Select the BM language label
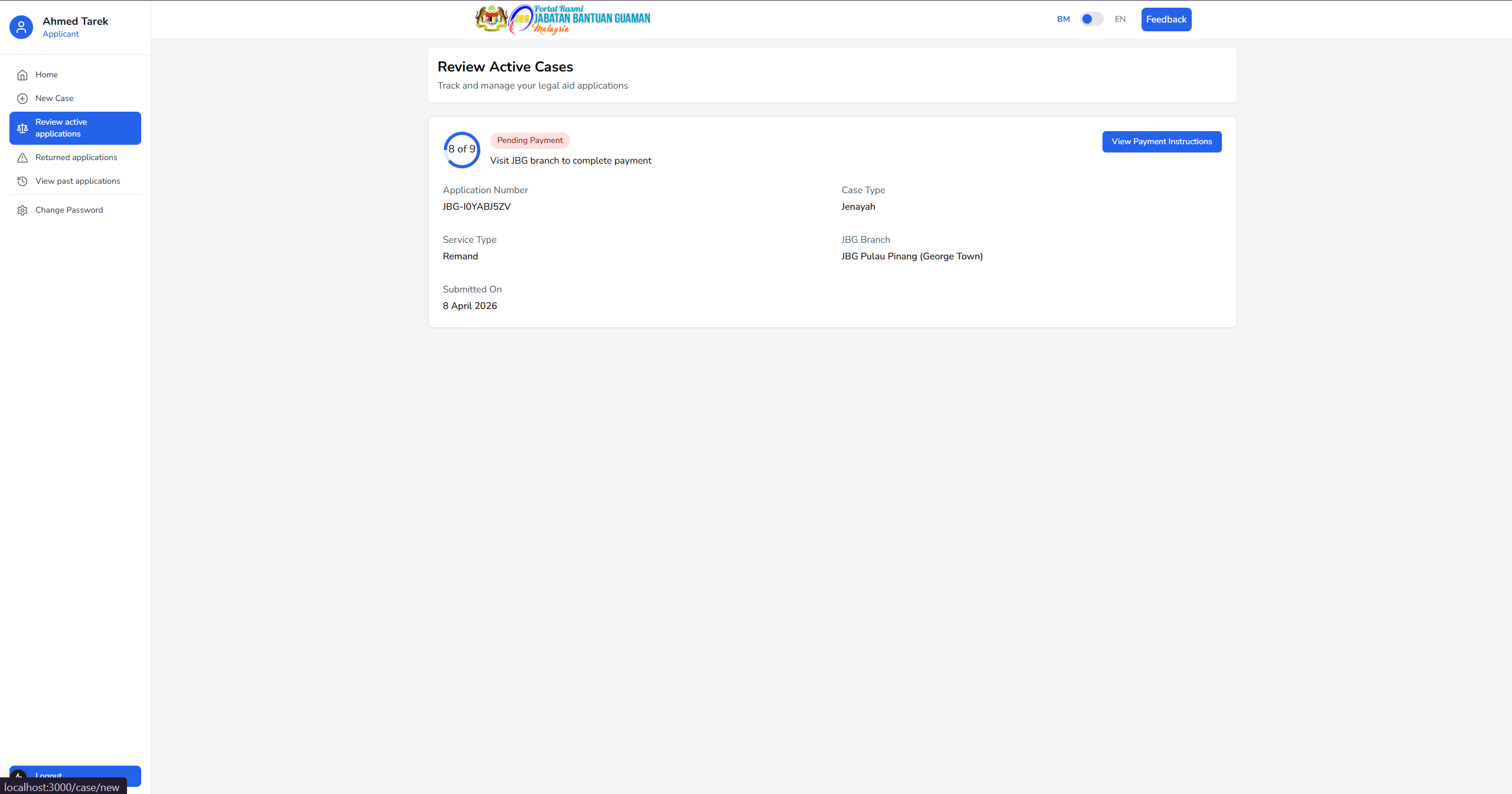1512x794 pixels. (1063, 19)
